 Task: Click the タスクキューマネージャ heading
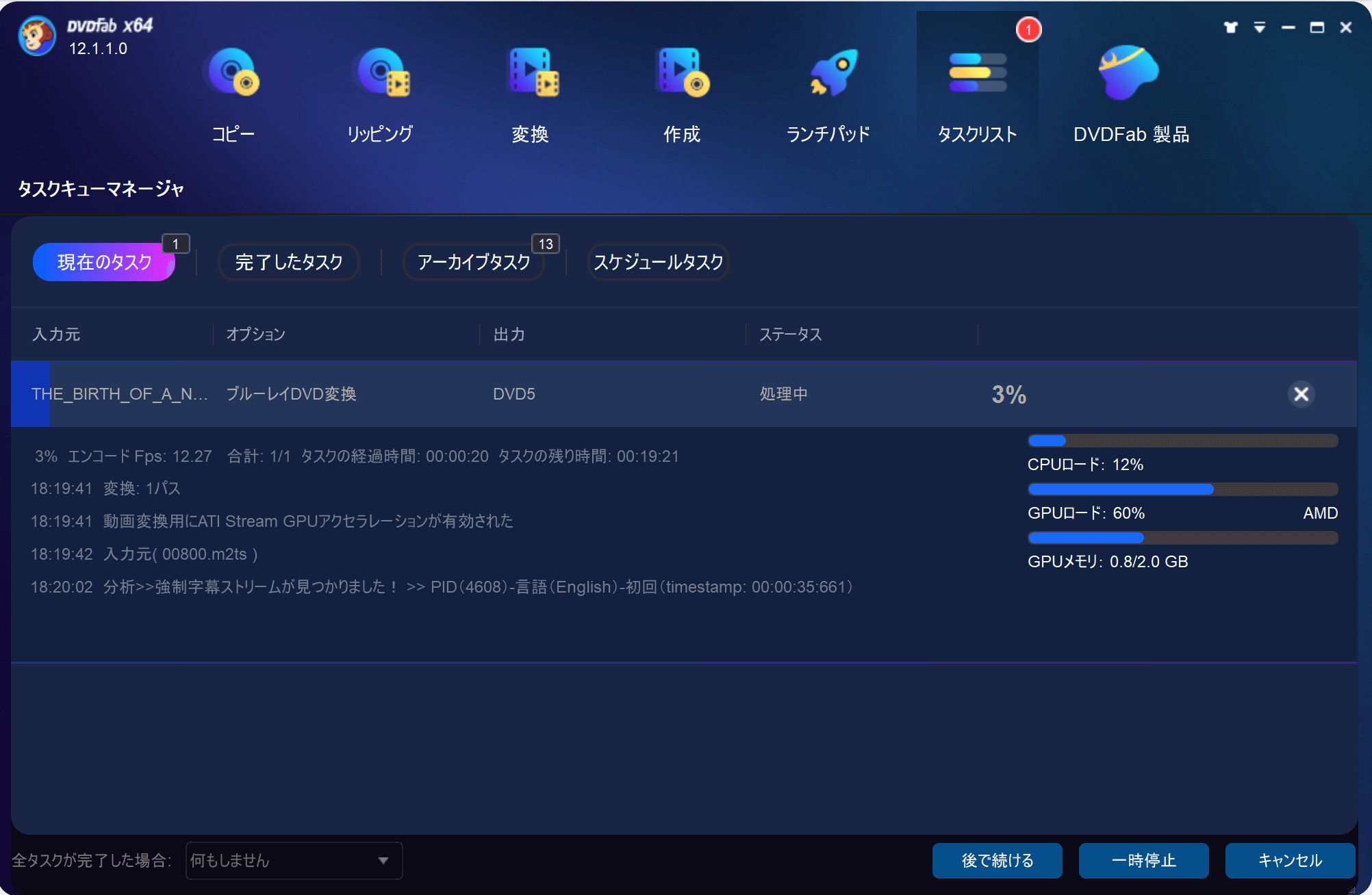click(101, 189)
